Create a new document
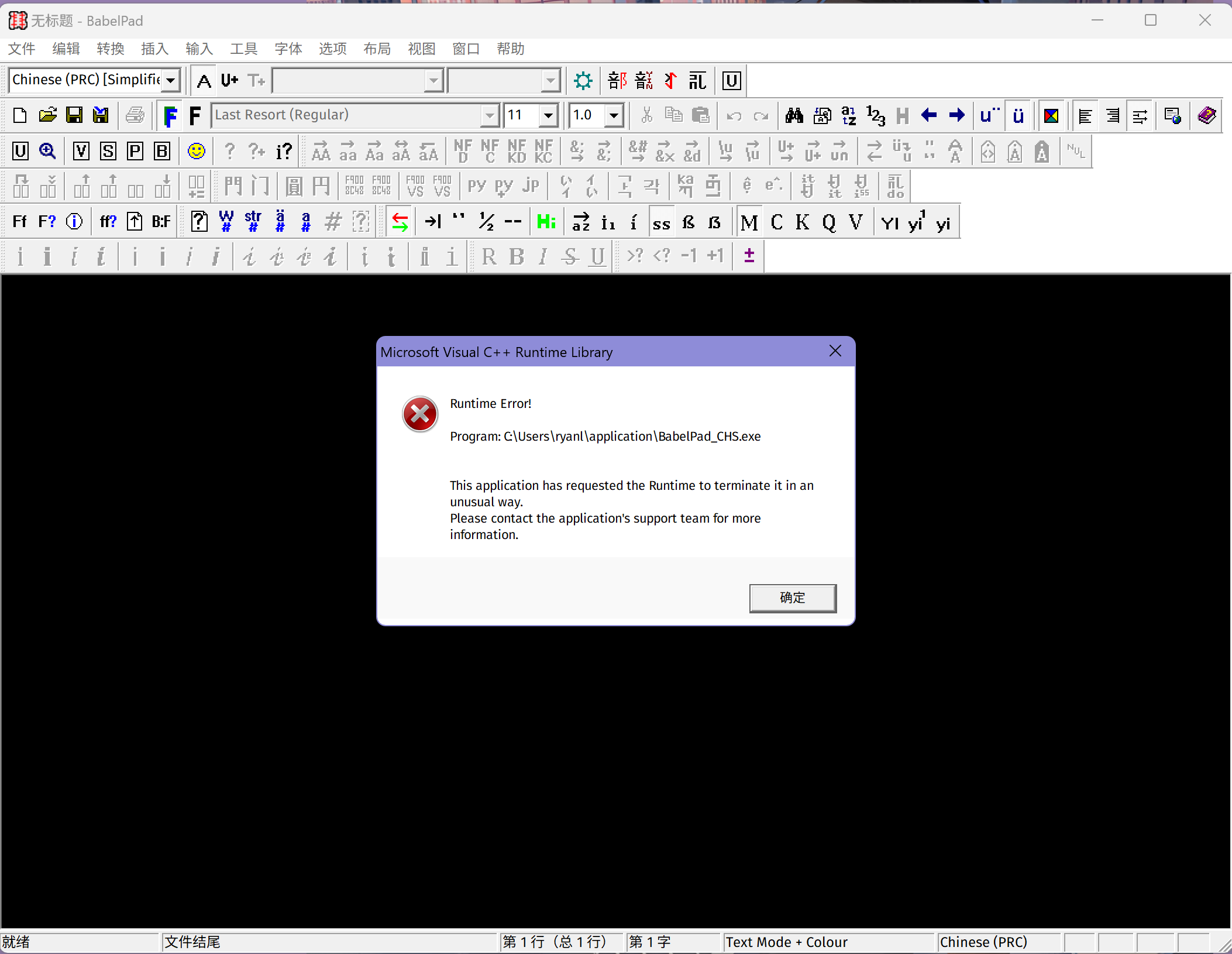 point(19,115)
